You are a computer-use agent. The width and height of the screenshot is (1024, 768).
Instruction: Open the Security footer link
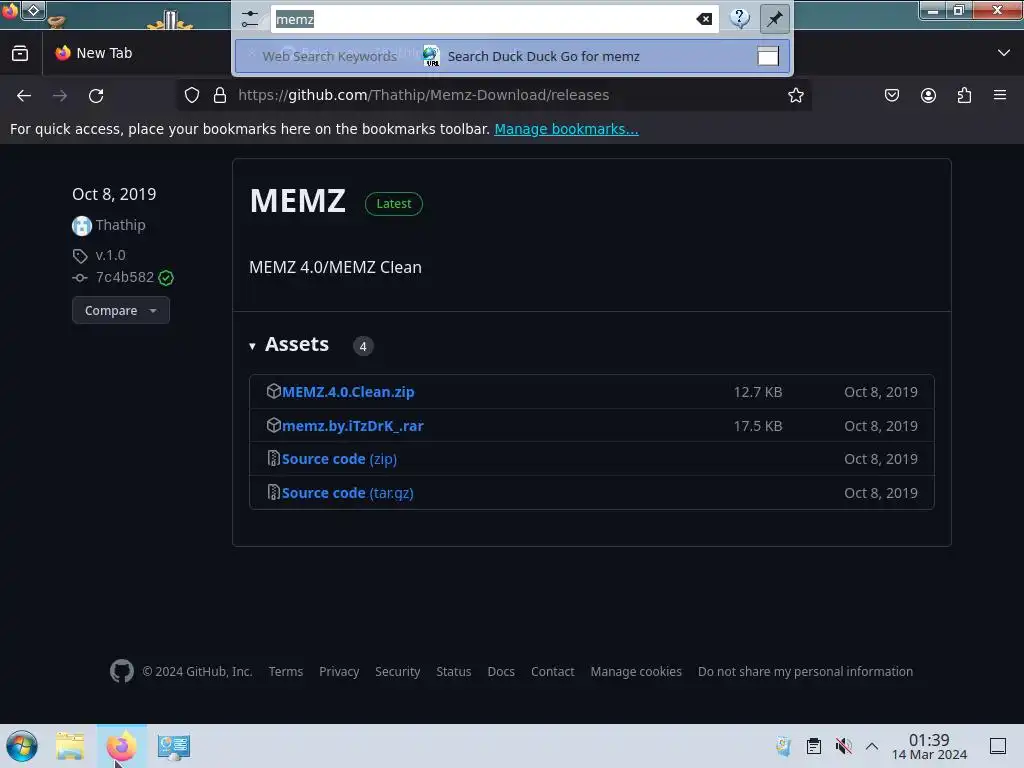click(397, 671)
